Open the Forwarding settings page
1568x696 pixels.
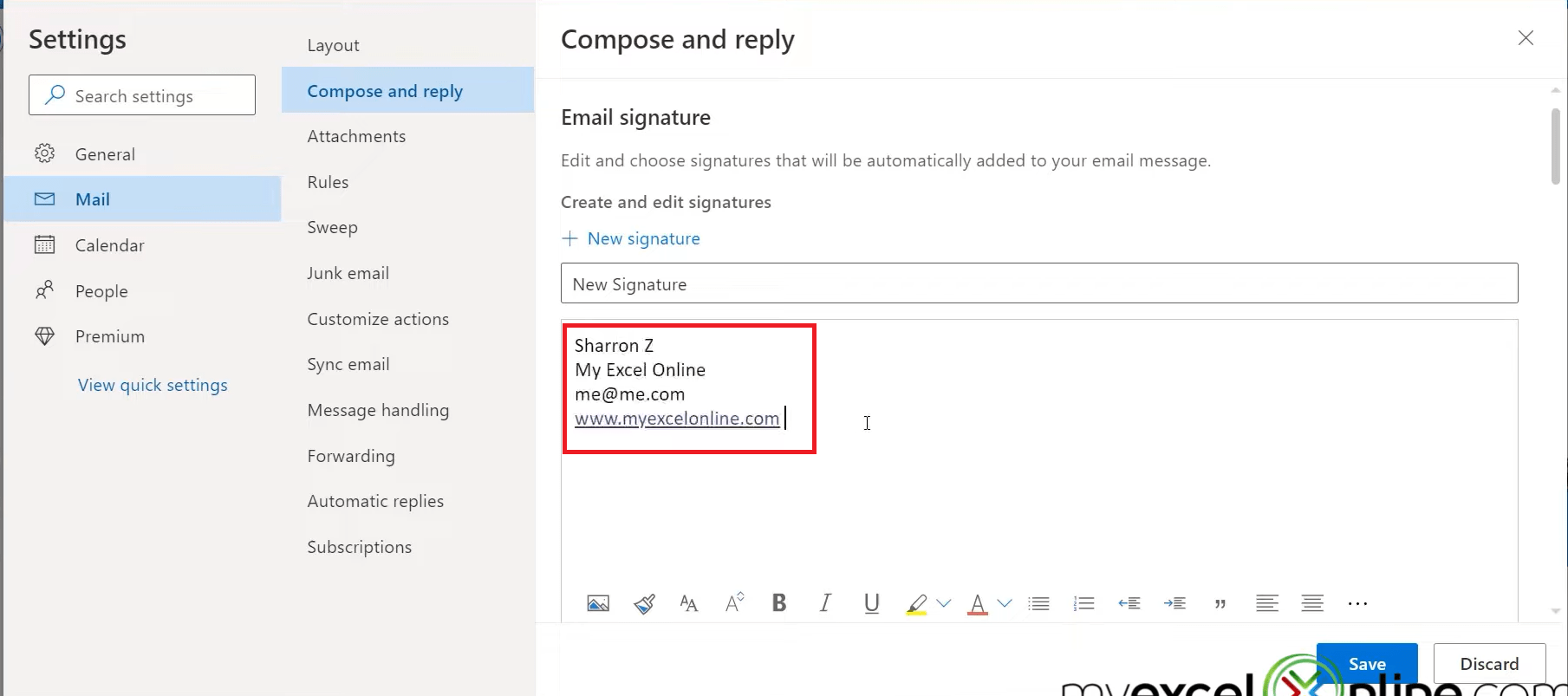tap(407, 456)
